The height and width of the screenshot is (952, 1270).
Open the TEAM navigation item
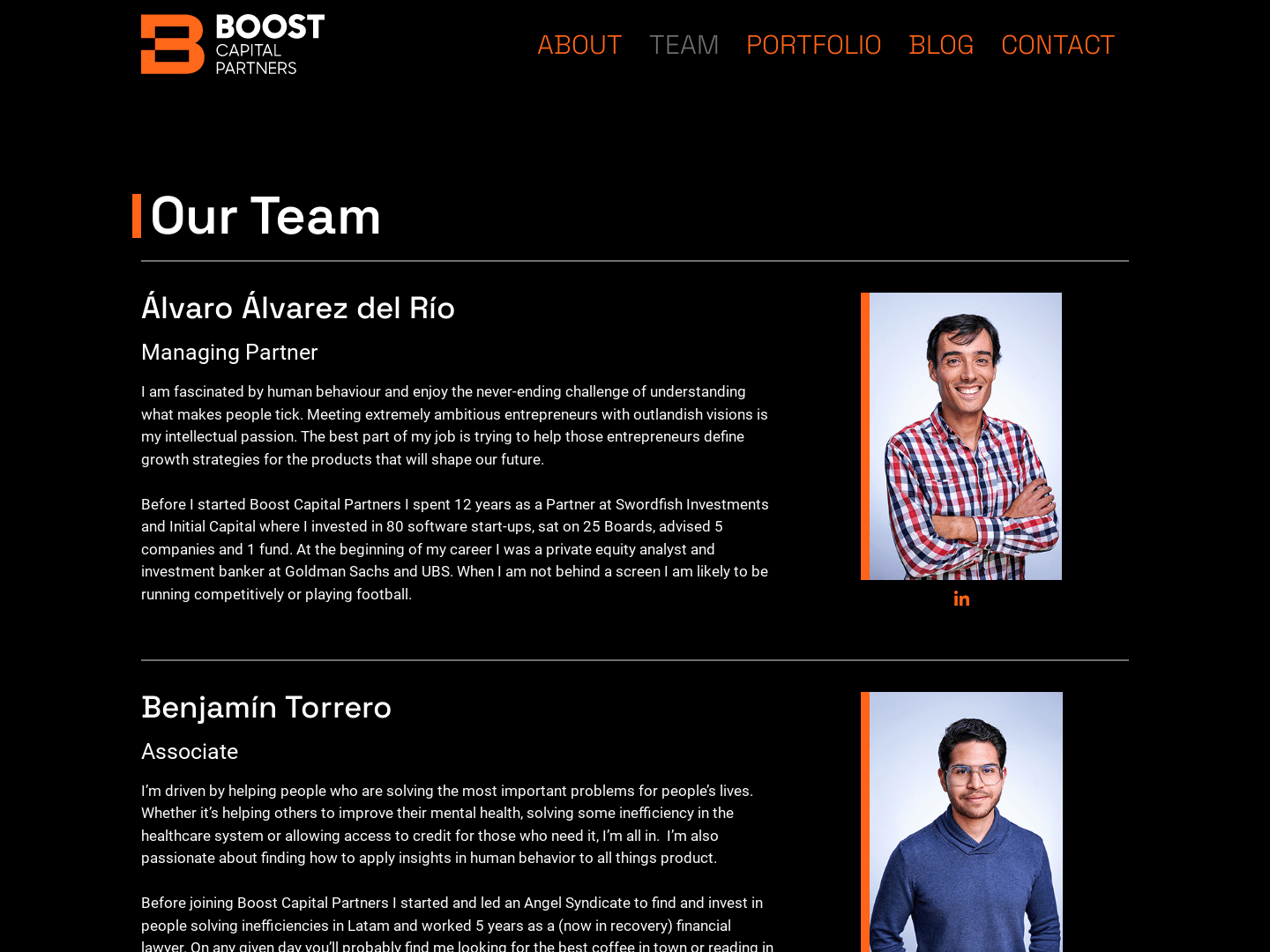pos(684,44)
